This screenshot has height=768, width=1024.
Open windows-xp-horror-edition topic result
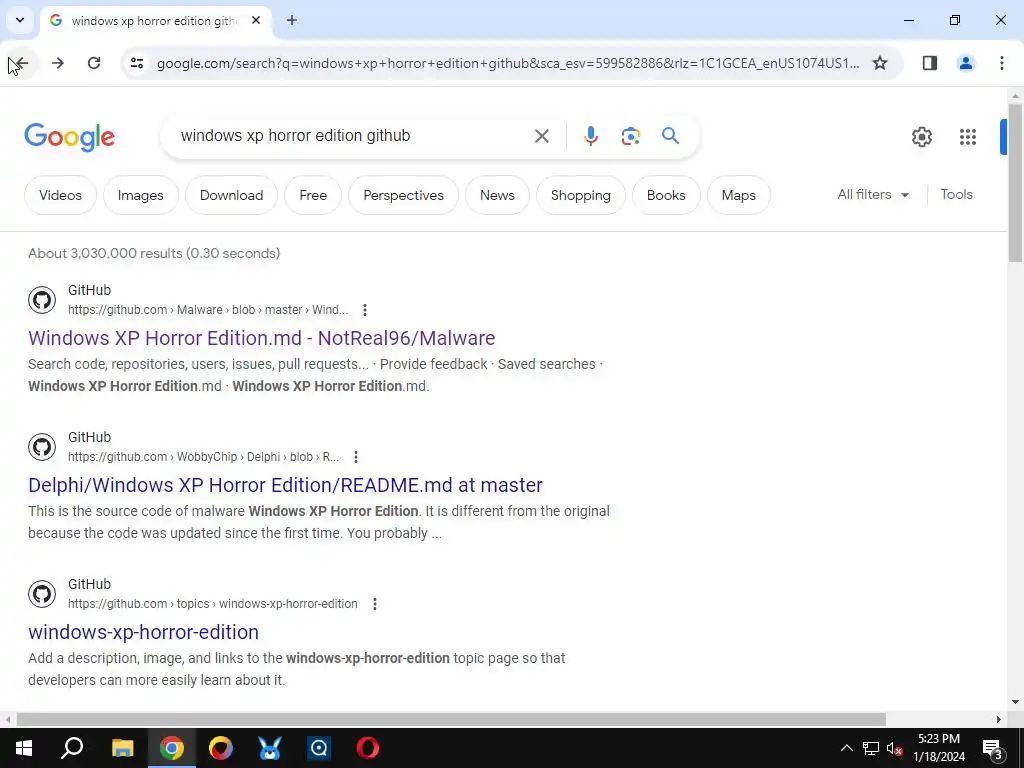(x=143, y=632)
